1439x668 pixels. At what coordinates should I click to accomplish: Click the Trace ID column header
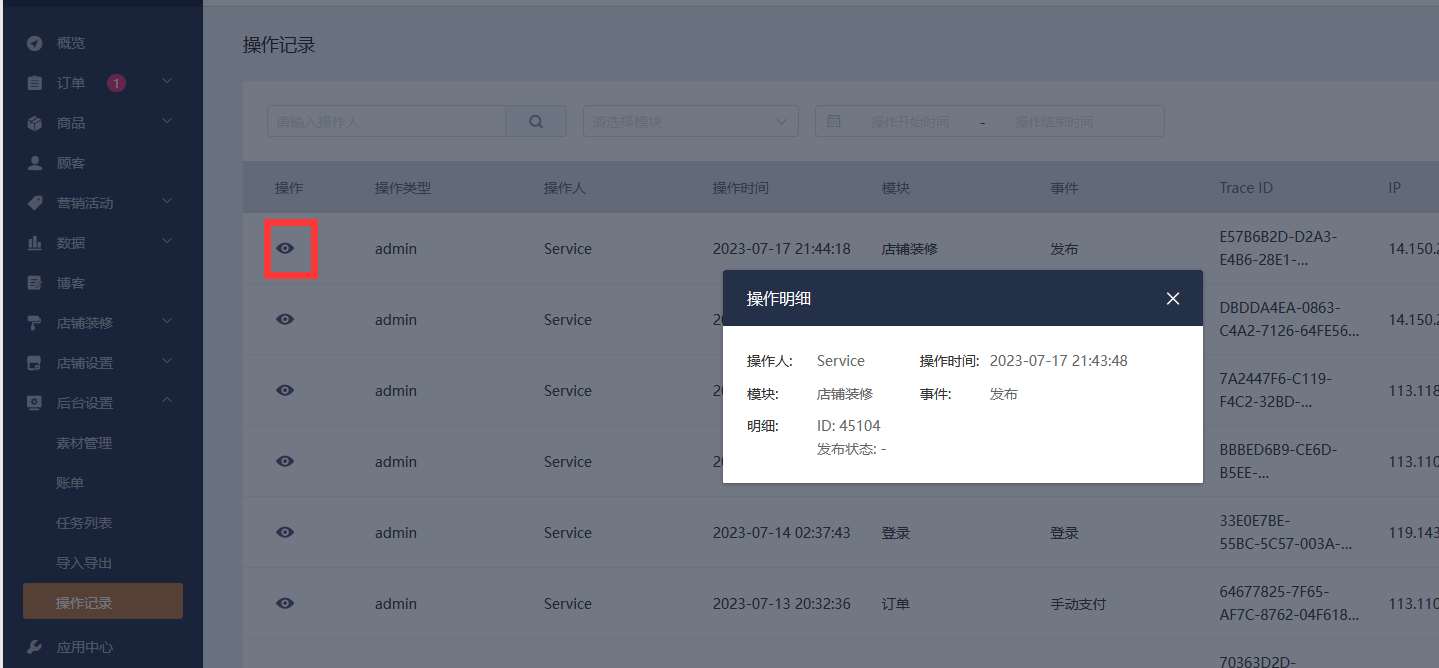coord(1246,188)
